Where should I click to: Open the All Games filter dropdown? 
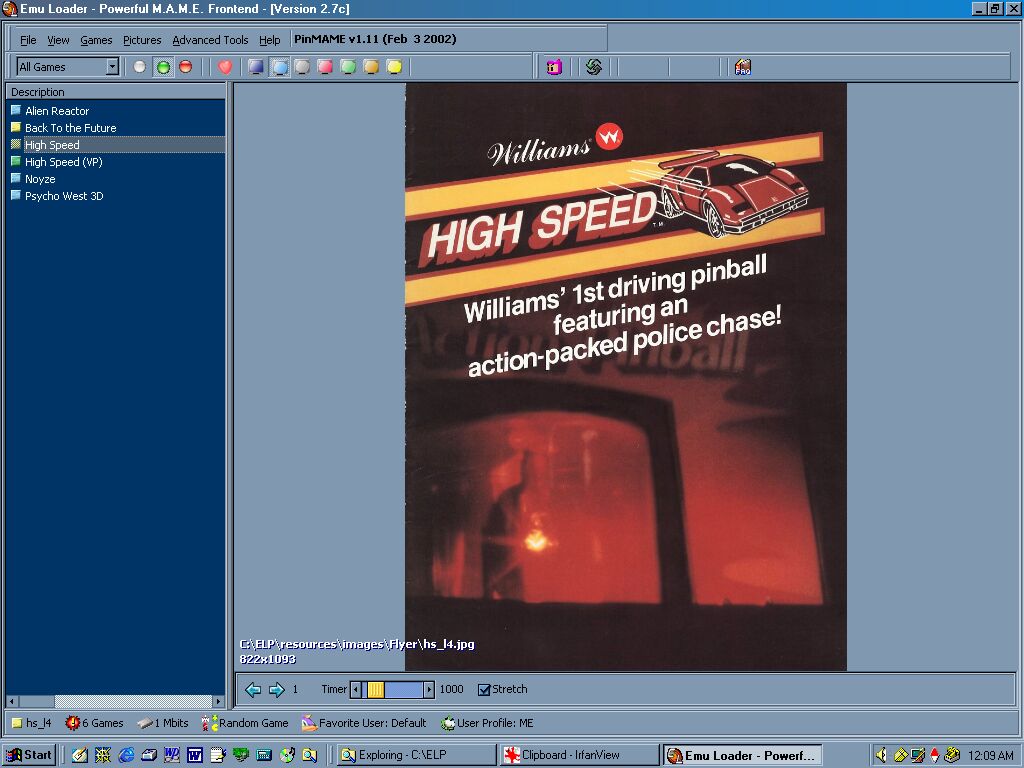tap(112, 67)
